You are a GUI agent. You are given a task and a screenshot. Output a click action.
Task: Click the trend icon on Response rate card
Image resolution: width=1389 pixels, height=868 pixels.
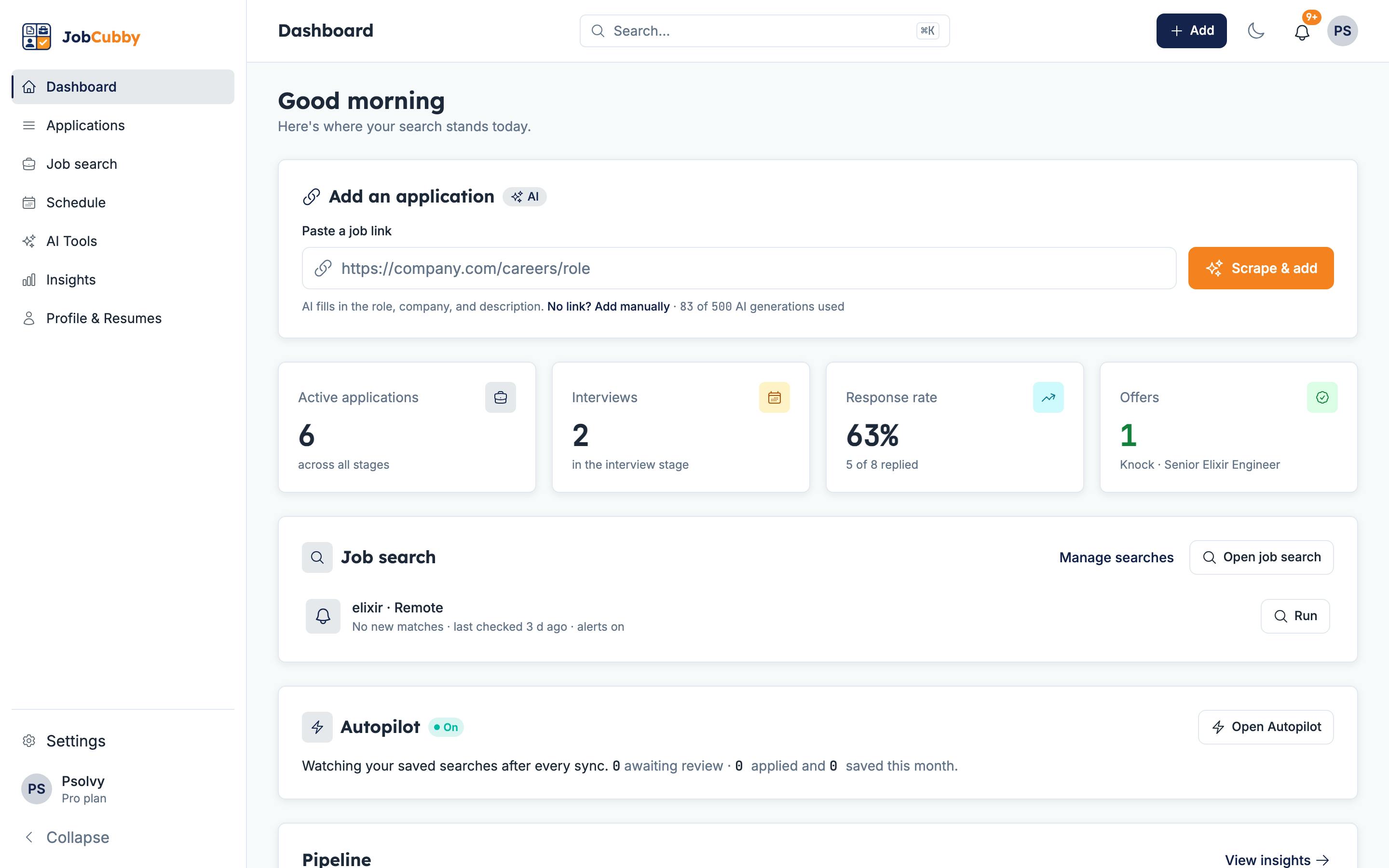tap(1048, 397)
